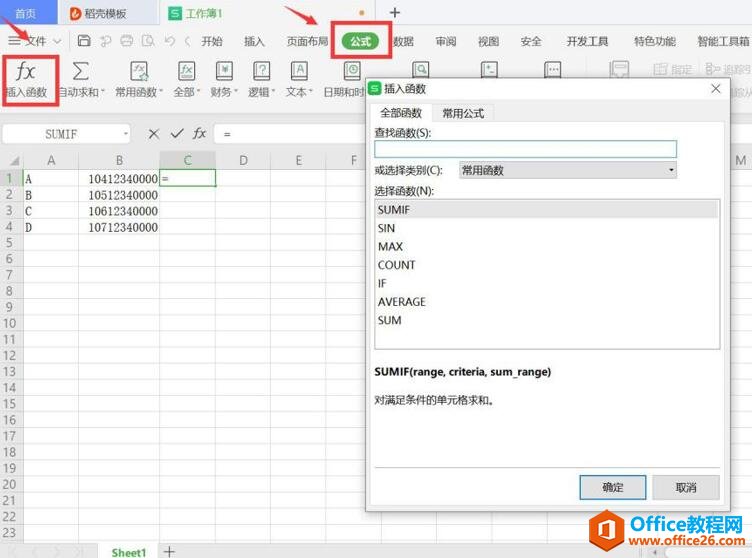752x558 pixels.
Task: Select the 全部函数 dialog tab
Action: (401, 113)
